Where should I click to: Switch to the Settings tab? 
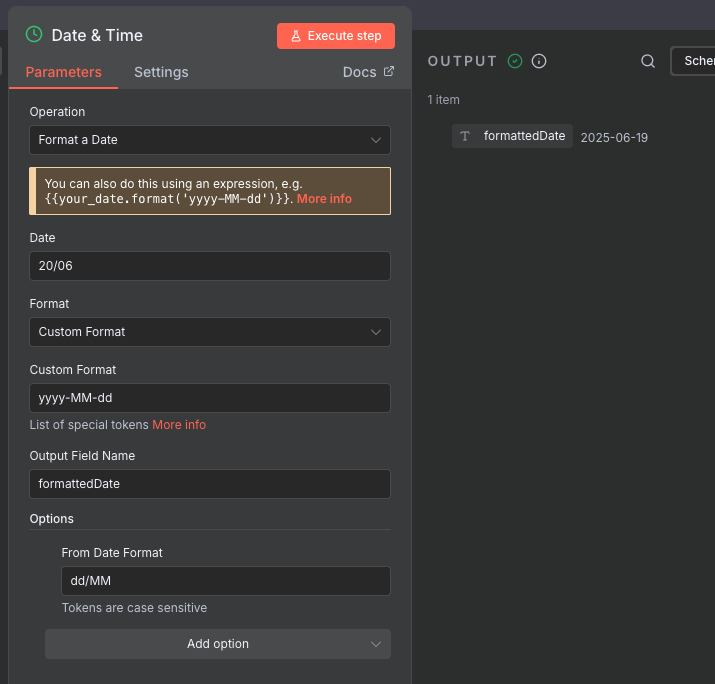tap(161, 72)
